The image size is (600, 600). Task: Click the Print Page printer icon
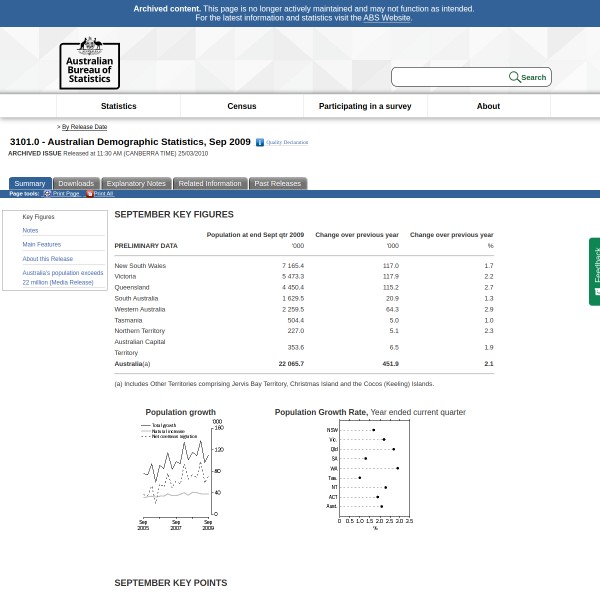(47, 194)
